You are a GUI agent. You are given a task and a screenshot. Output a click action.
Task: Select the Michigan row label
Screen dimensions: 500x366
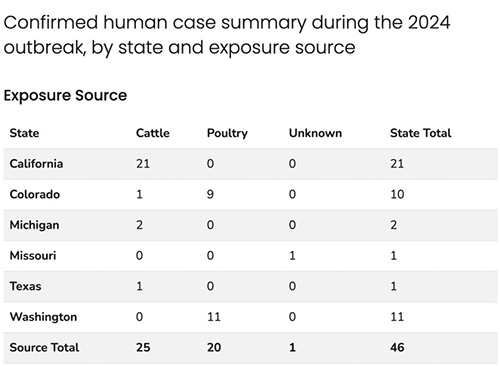(34, 225)
